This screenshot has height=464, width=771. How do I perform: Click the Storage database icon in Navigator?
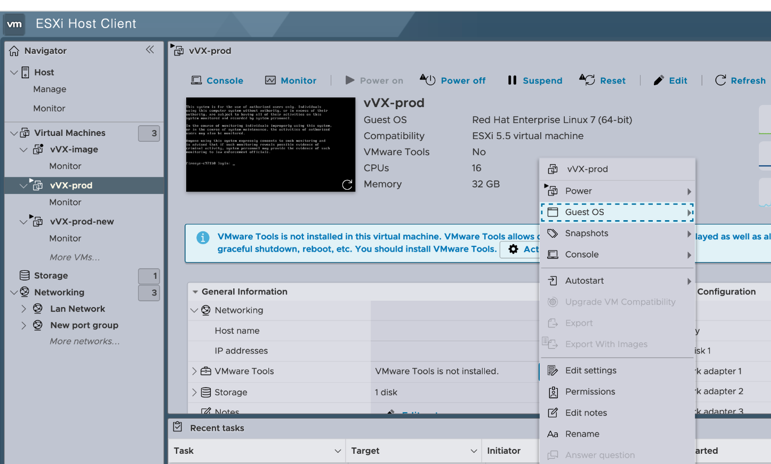coord(25,275)
